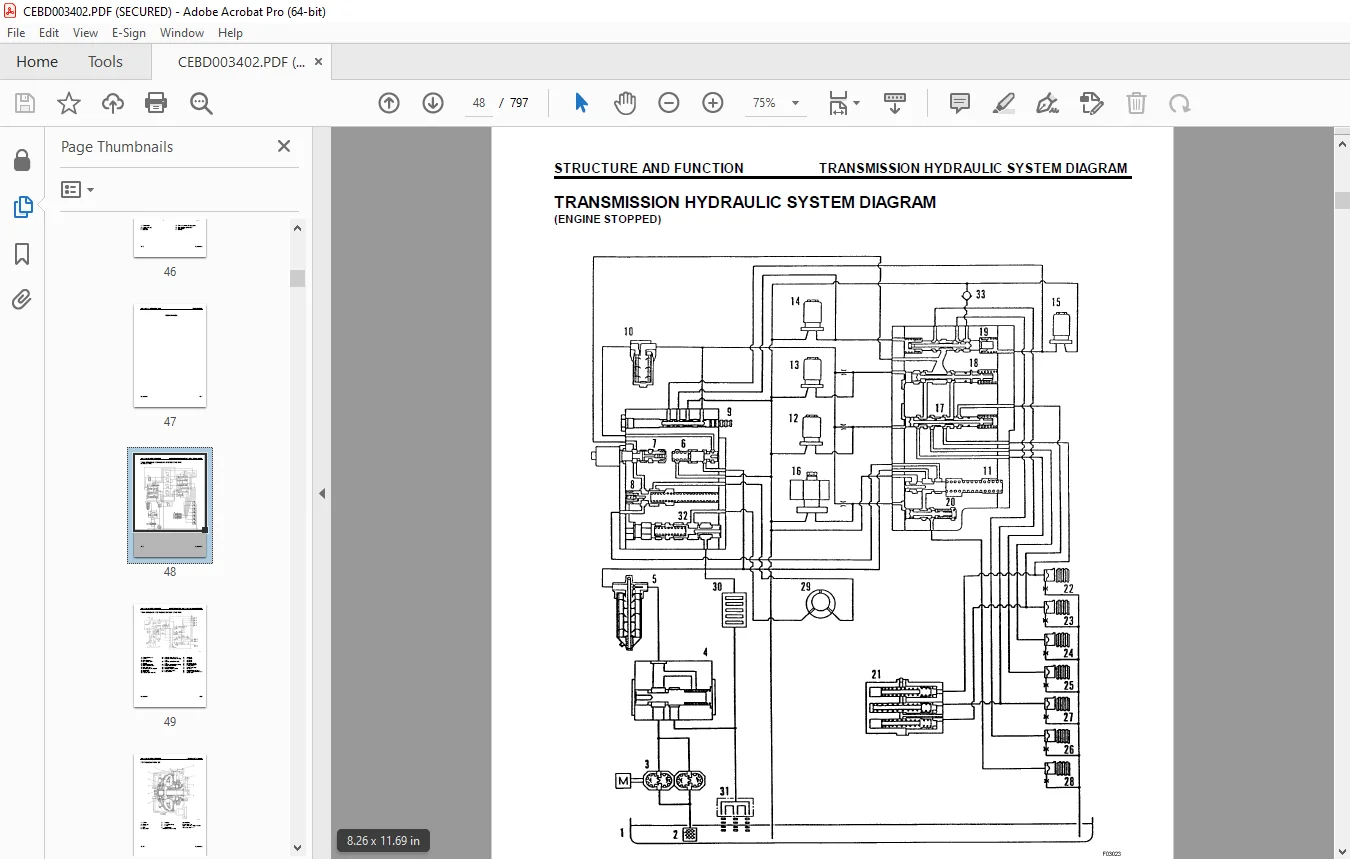This screenshot has height=859, width=1350.
Task: Zoom in with the plus circle icon
Action: (x=713, y=103)
